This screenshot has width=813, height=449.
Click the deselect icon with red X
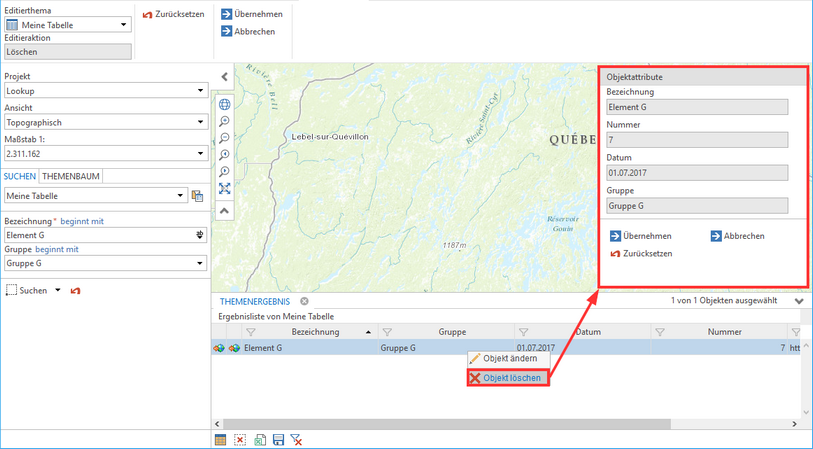(240, 439)
